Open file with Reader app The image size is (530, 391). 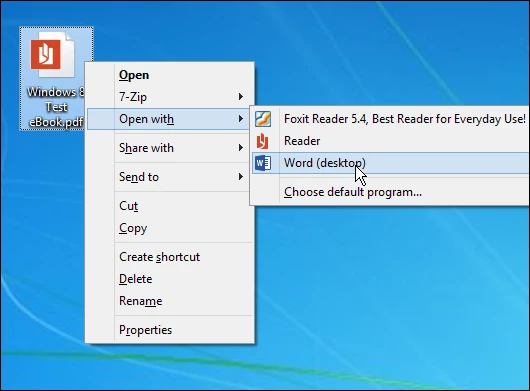390,141
